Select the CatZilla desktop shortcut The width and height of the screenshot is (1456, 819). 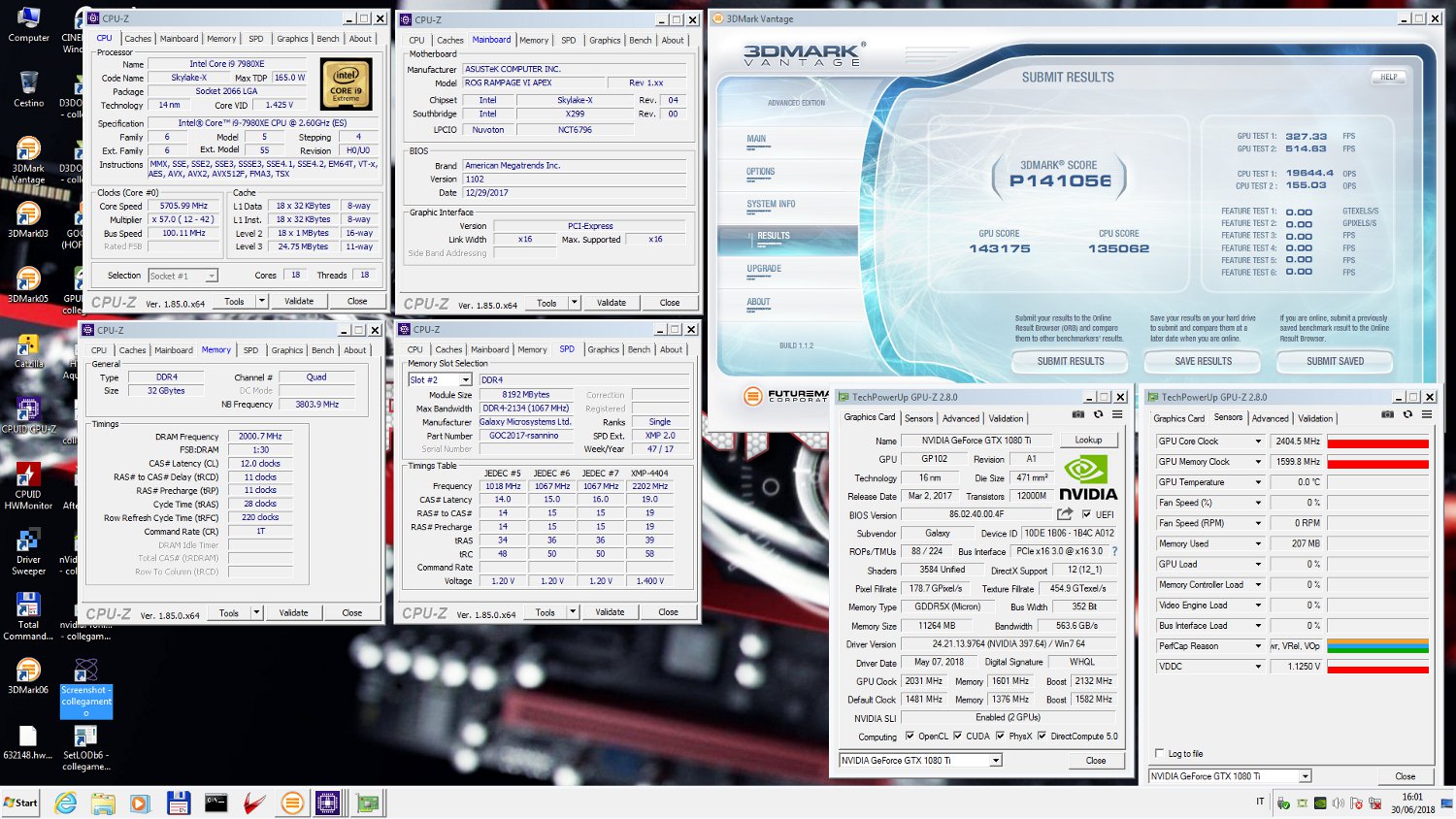click(28, 350)
